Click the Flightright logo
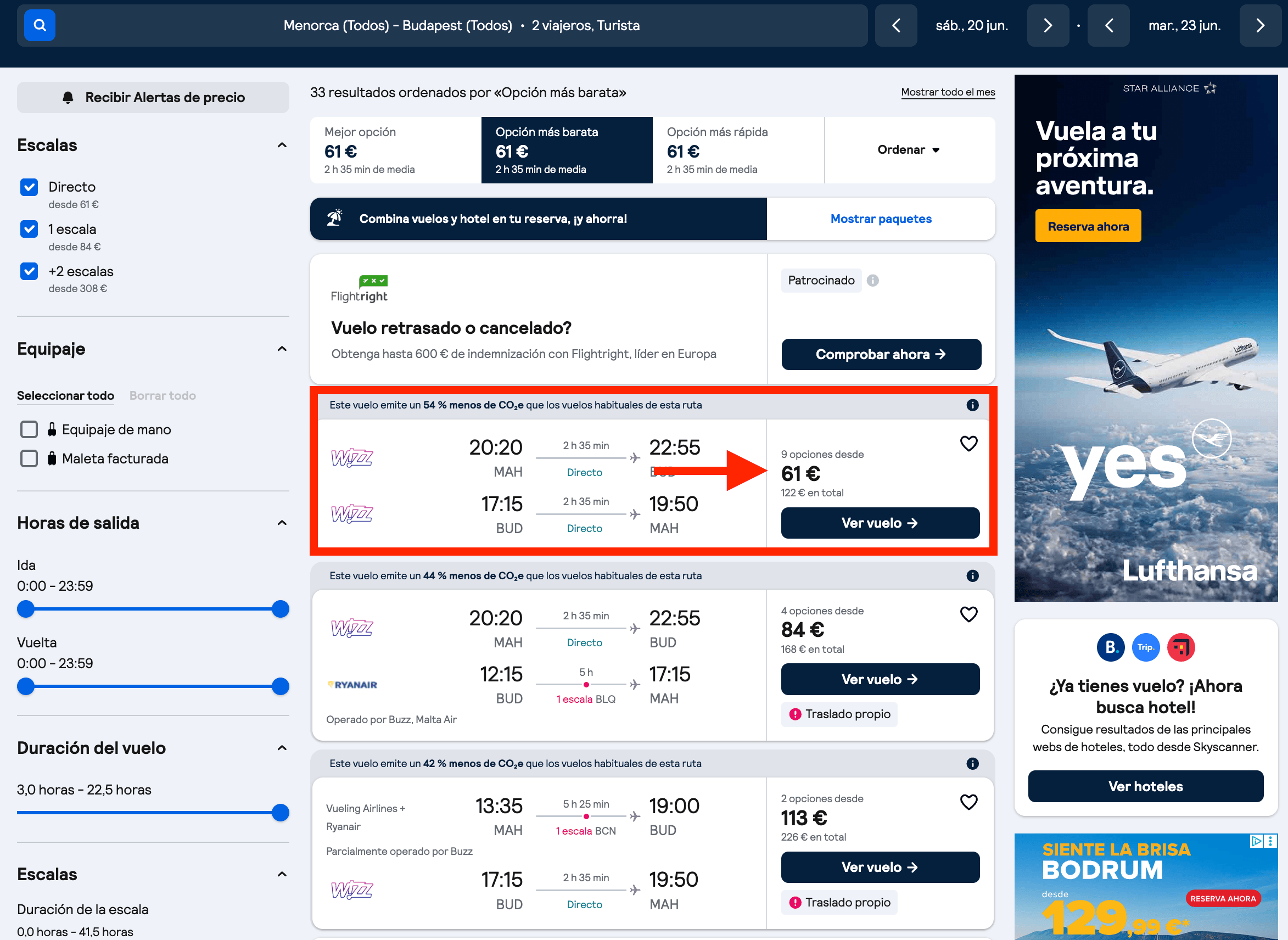 tap(359, 289)
